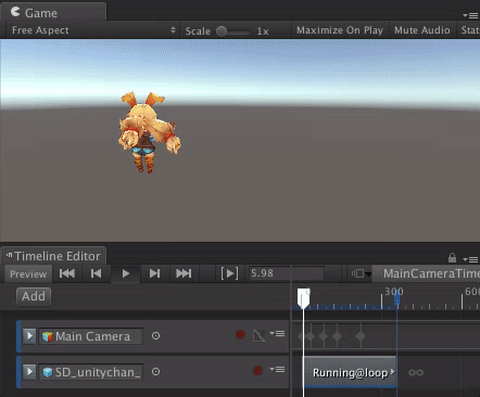Open the timeline mode selector dropdown
The width and height of the screenshot is (480, 397).
click(x=361, y=274)
